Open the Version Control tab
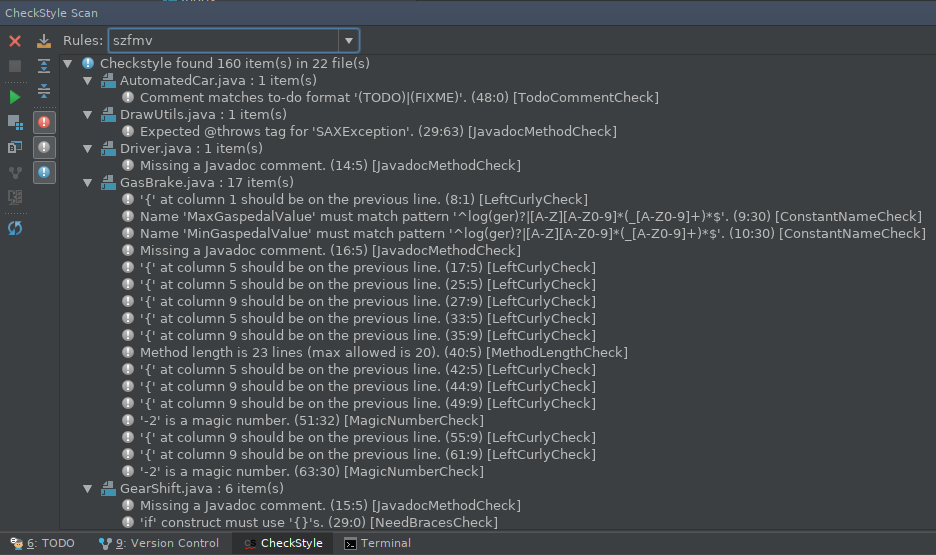The image size is (936, 555). pos(159,543)
